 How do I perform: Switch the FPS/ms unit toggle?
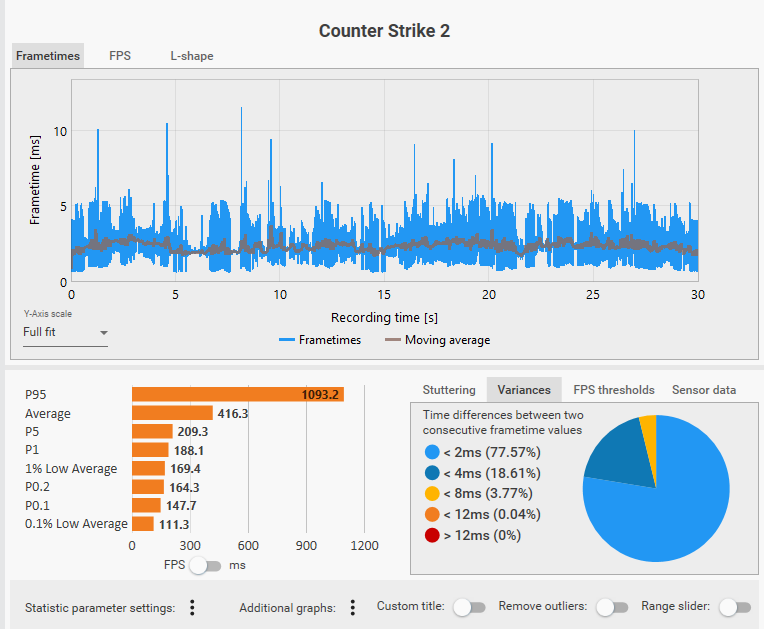click(x=206, y=566)
